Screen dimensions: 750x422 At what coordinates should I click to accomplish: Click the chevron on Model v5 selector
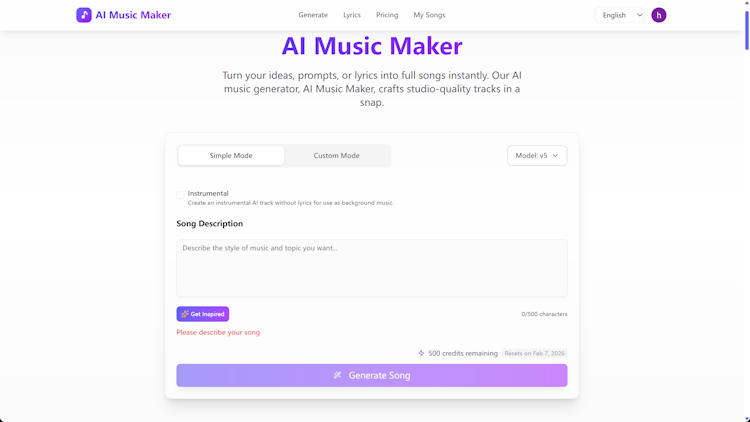[x=555, y=155]
